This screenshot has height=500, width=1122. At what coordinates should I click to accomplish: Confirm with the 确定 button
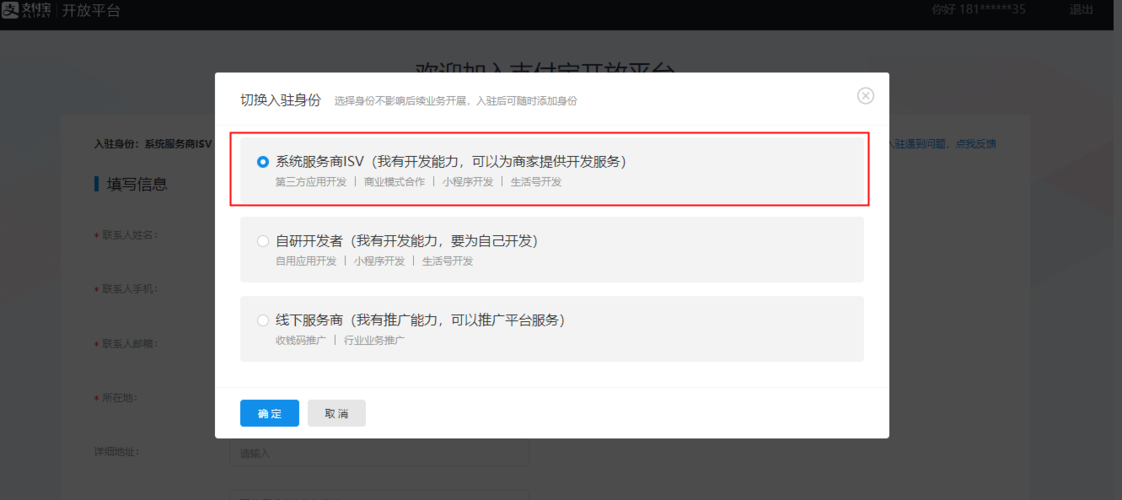coord(270,413)
